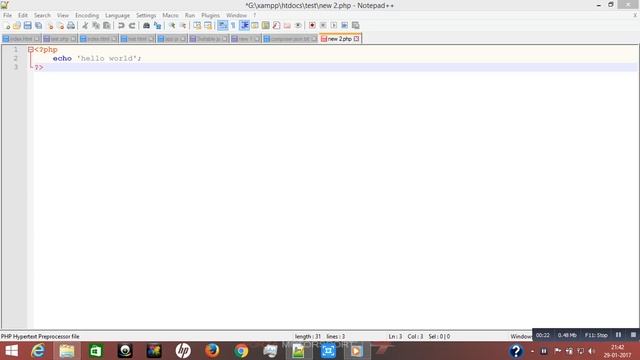Click the 'Ln : 3' status bar entry
The width and height of the screenshot is (640, 360).
(x=395, y=336)
